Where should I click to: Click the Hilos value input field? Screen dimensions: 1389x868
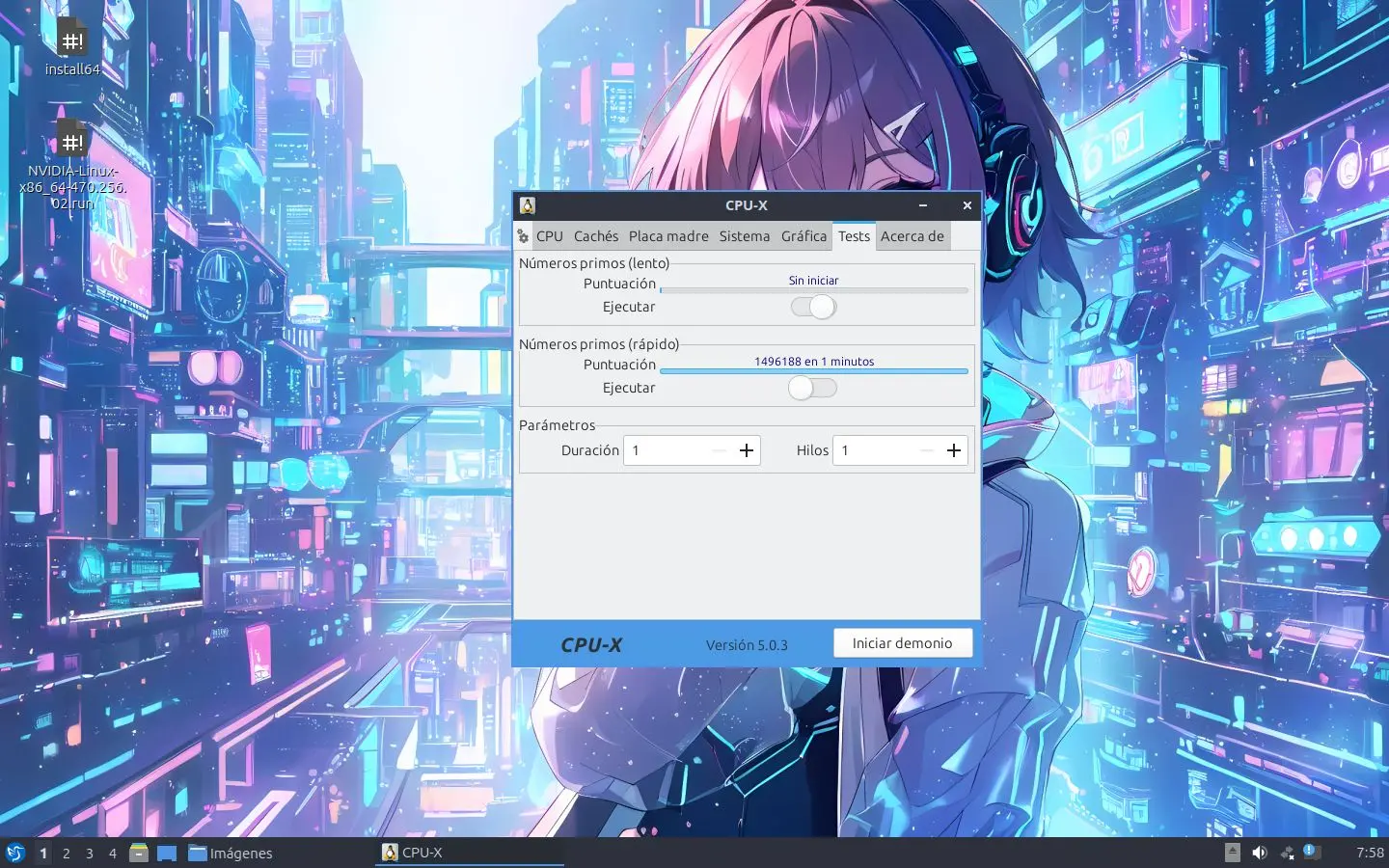(x=874, y=450)
